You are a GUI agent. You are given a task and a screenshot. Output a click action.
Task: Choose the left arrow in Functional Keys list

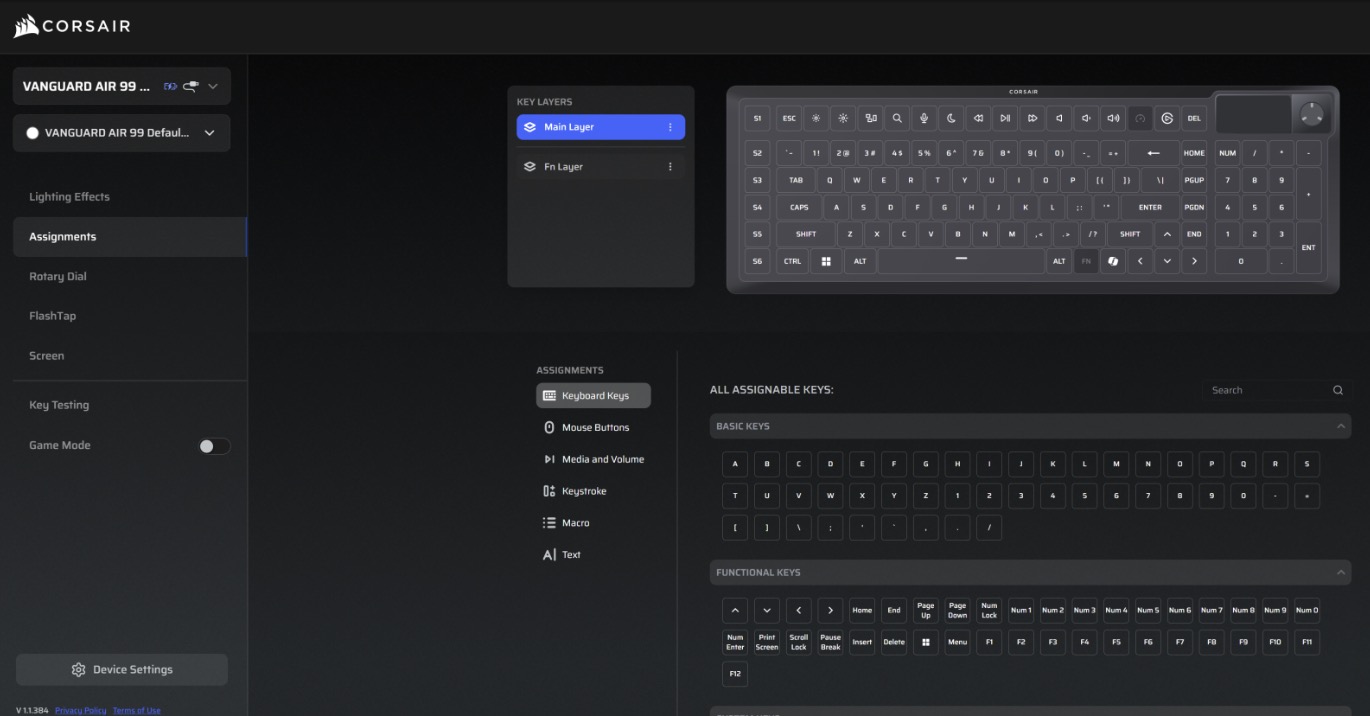[x=798, y=610]
